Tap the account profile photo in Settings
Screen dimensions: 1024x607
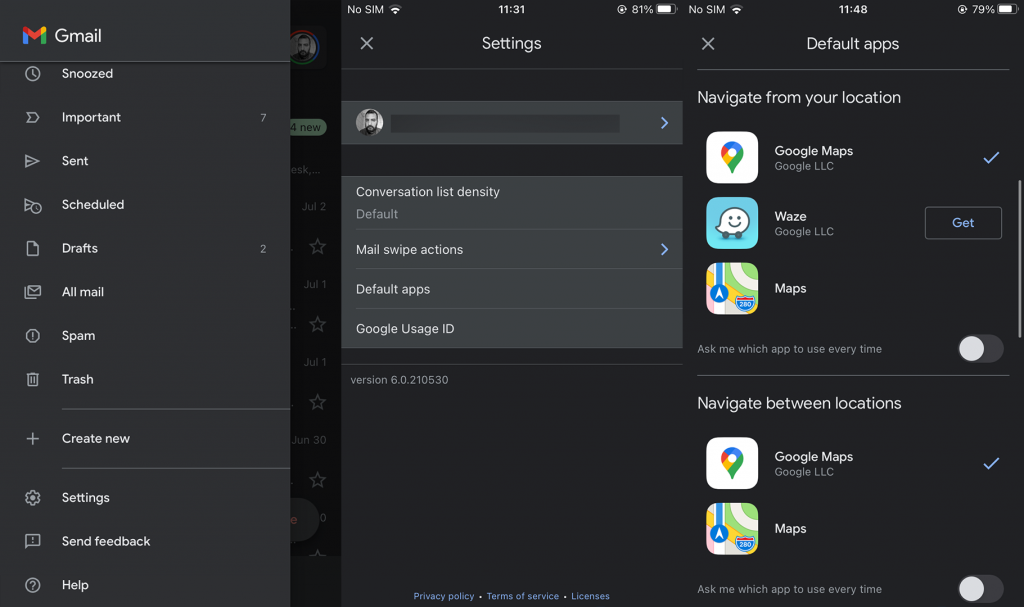click(370, 122)
